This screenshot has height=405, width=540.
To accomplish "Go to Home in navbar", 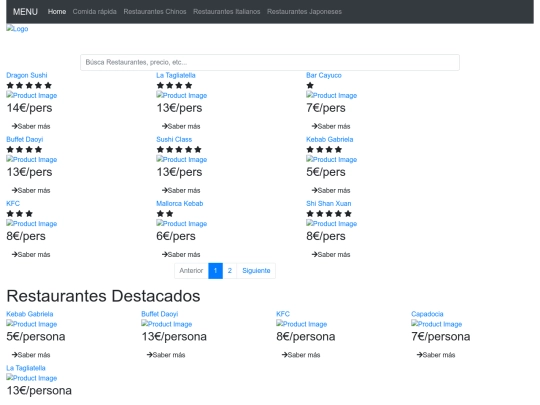I will point(57,12).
